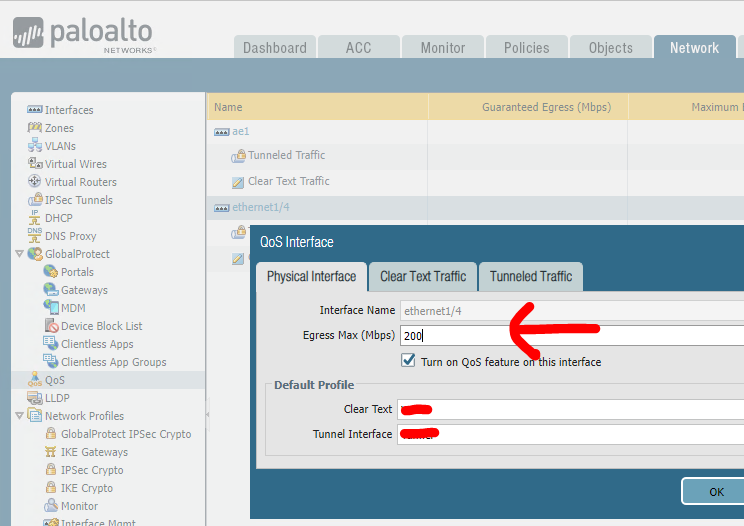Click Tunneled Traffic row text under ae1
744x526 pixels.
pyautogui.click(x=287, y=155)
